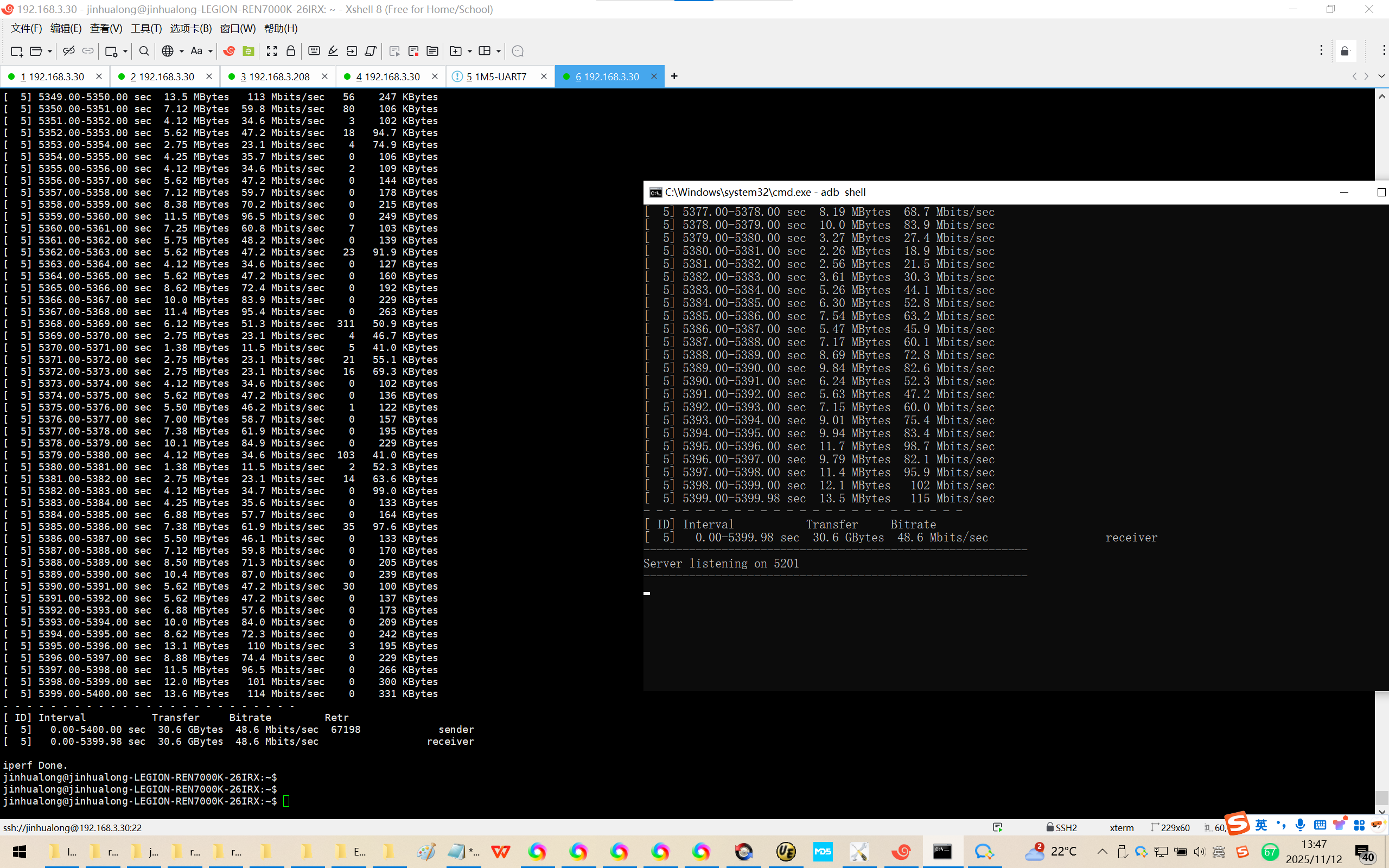Close the 2 192.168.3.30 tab
Image resolution: width=1389 pixels, height=868 pixels.
[209, 76]
